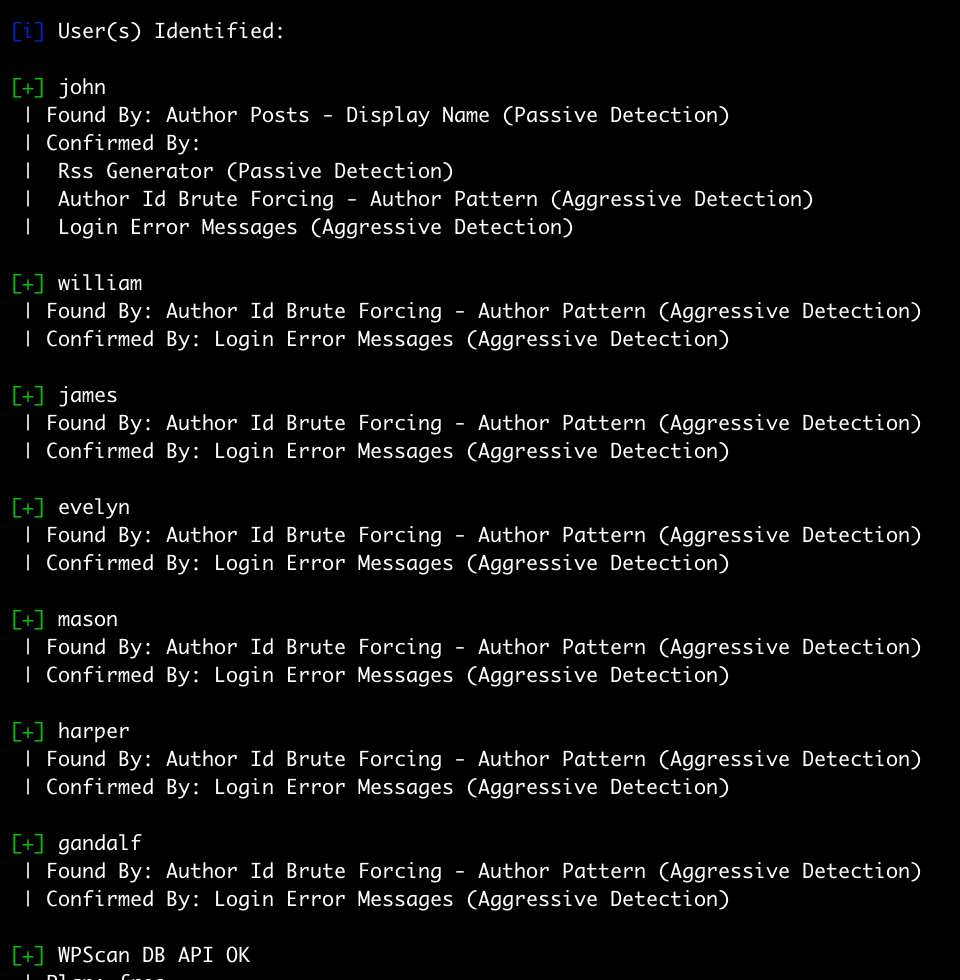Click the [+] marker beside WPScan DB API OK
Screen dimensions: 960x980
[x=28, y=955]
